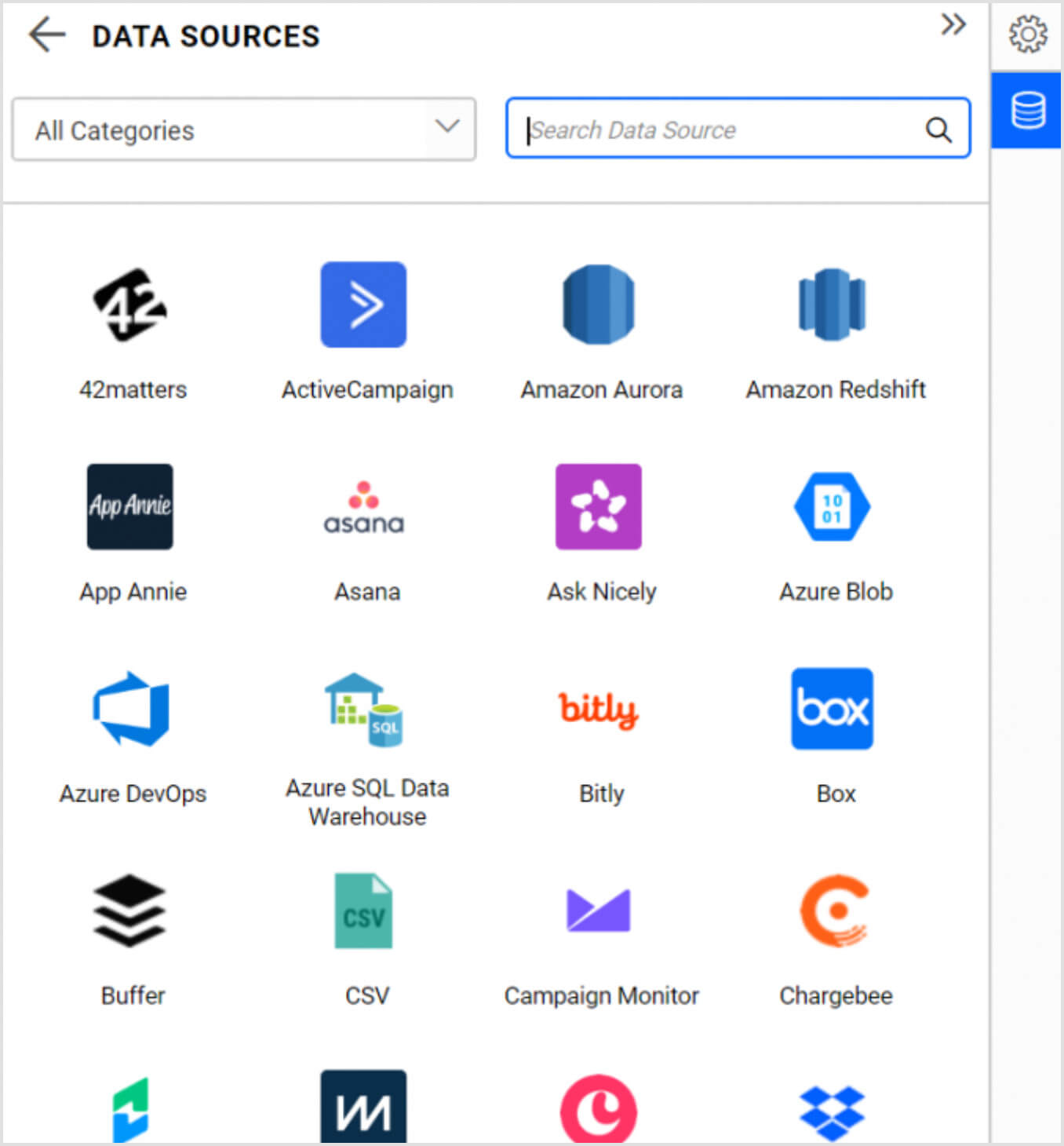This screenshot has width=1064, height=1146.
Task: Click the Asana text label
Action: (367, 591)
